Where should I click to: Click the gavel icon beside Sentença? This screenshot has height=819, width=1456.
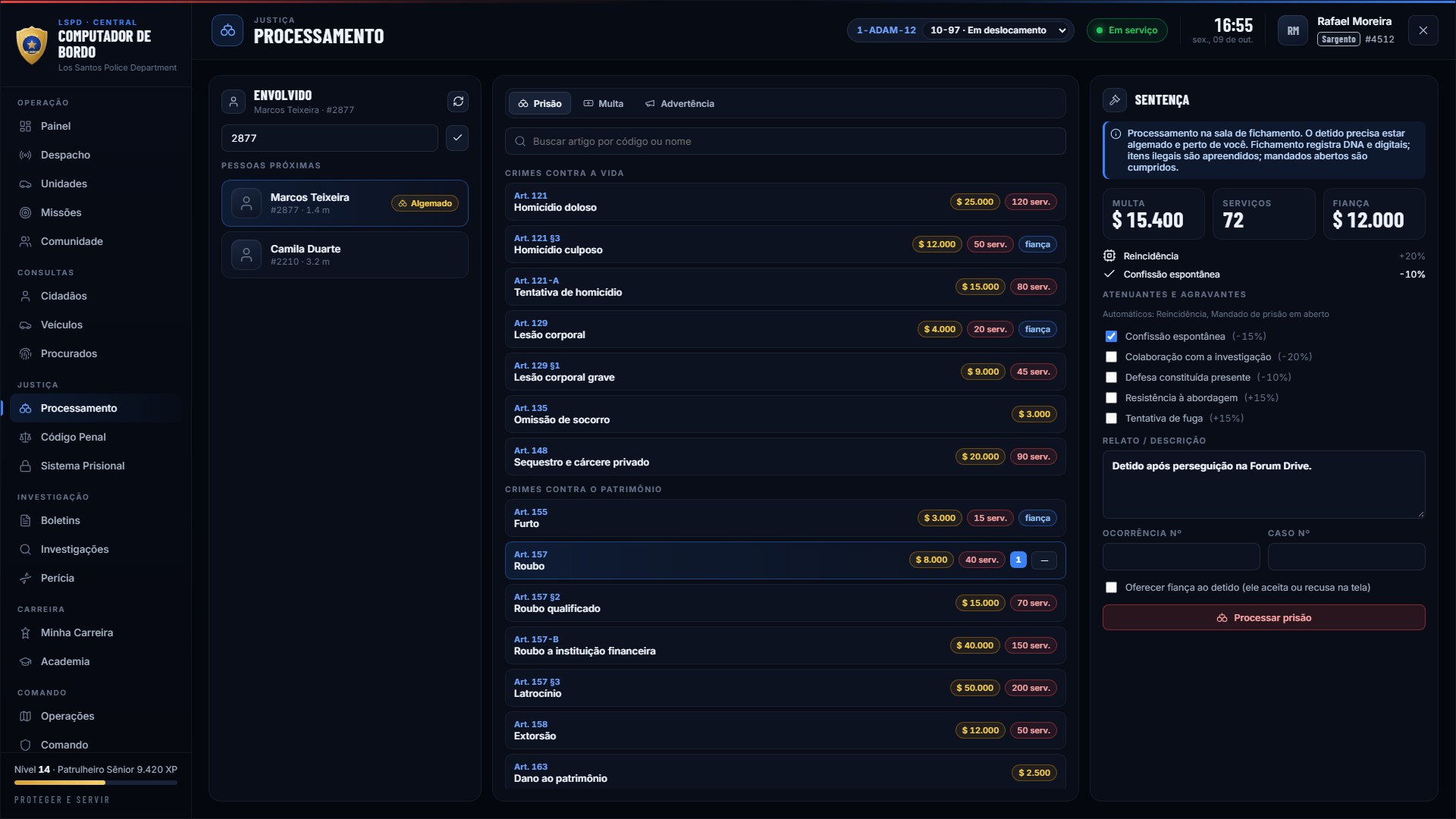pos(1115,100)
